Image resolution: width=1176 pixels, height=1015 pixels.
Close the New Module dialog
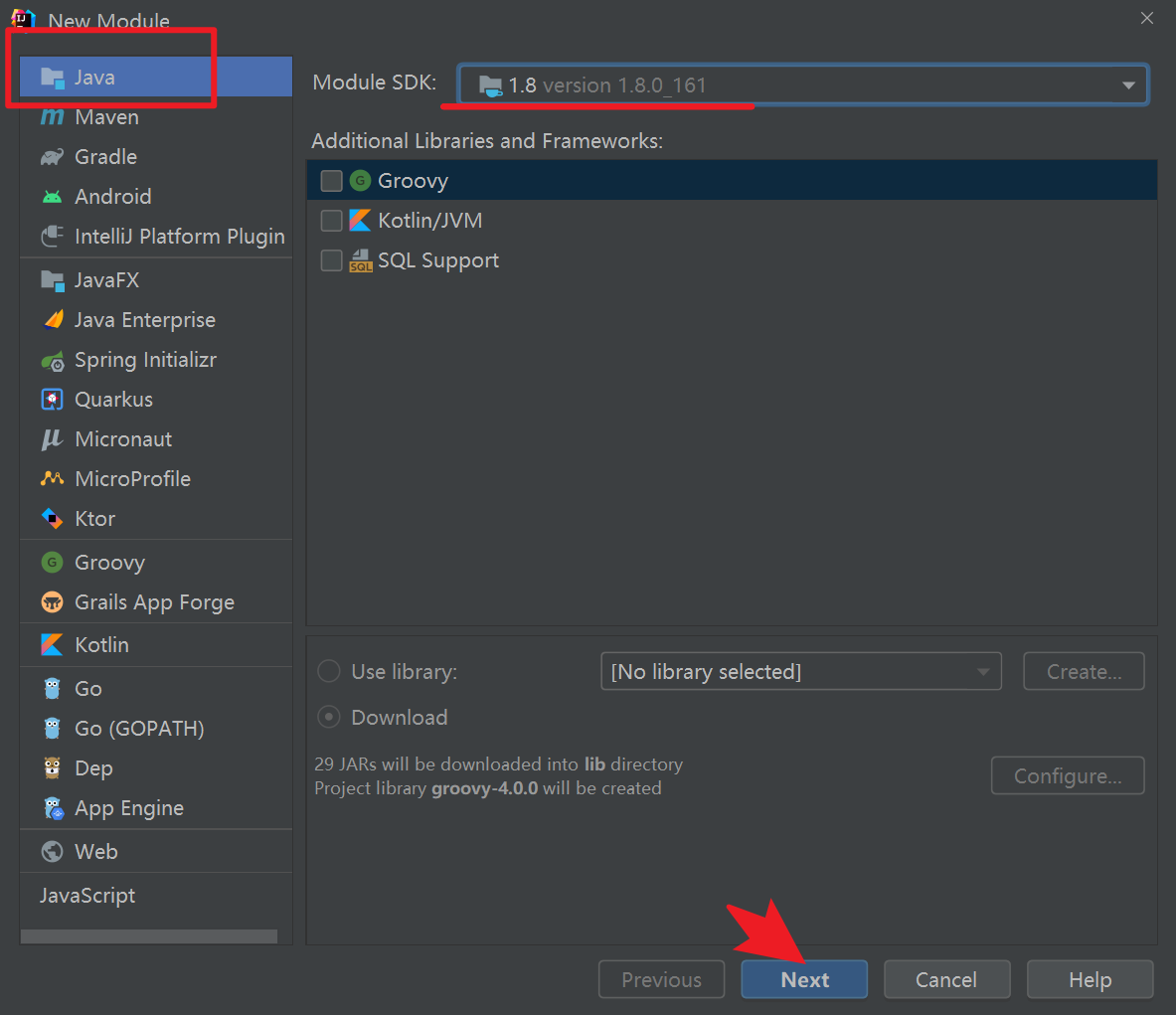[1147, 18]
